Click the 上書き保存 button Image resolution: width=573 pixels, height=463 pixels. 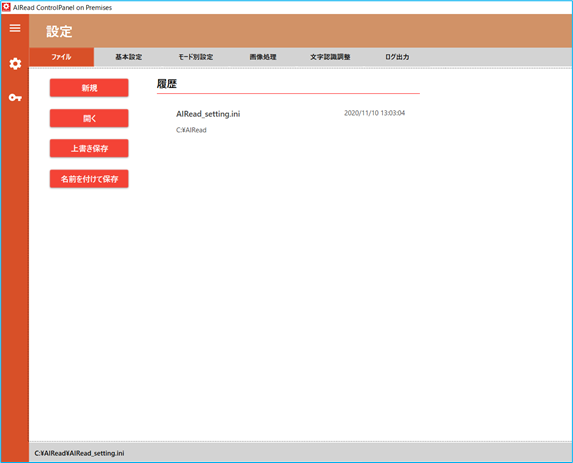(89, 148)
